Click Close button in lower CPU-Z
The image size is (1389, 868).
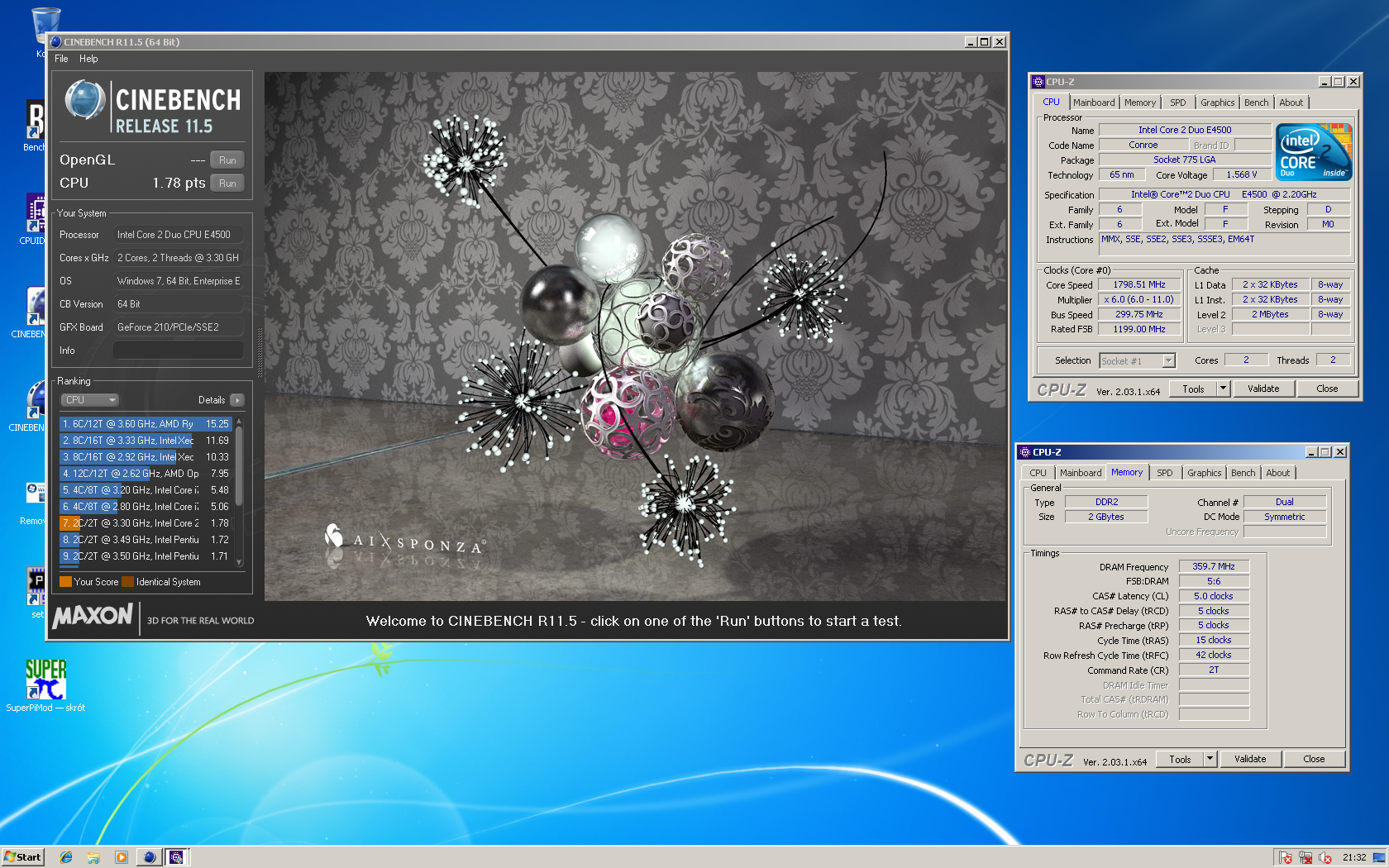[1314, 759]
